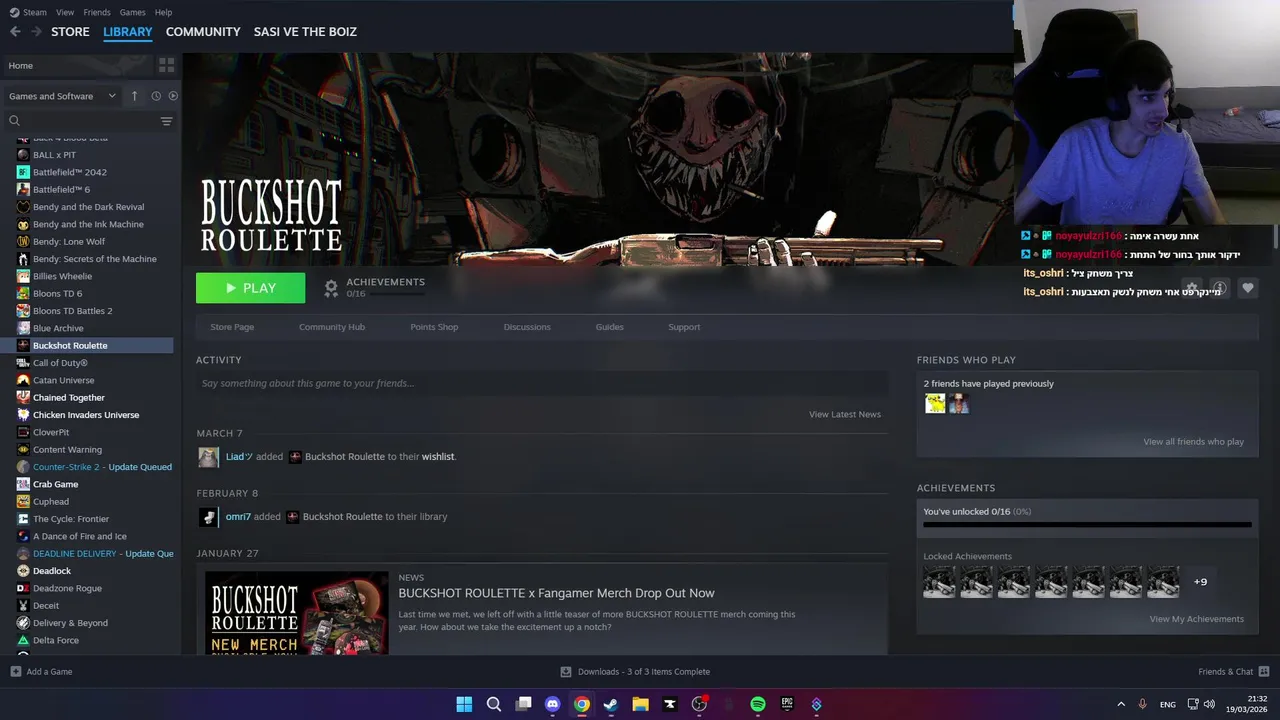Switch to Chrome in taskbar

point(582,704)
